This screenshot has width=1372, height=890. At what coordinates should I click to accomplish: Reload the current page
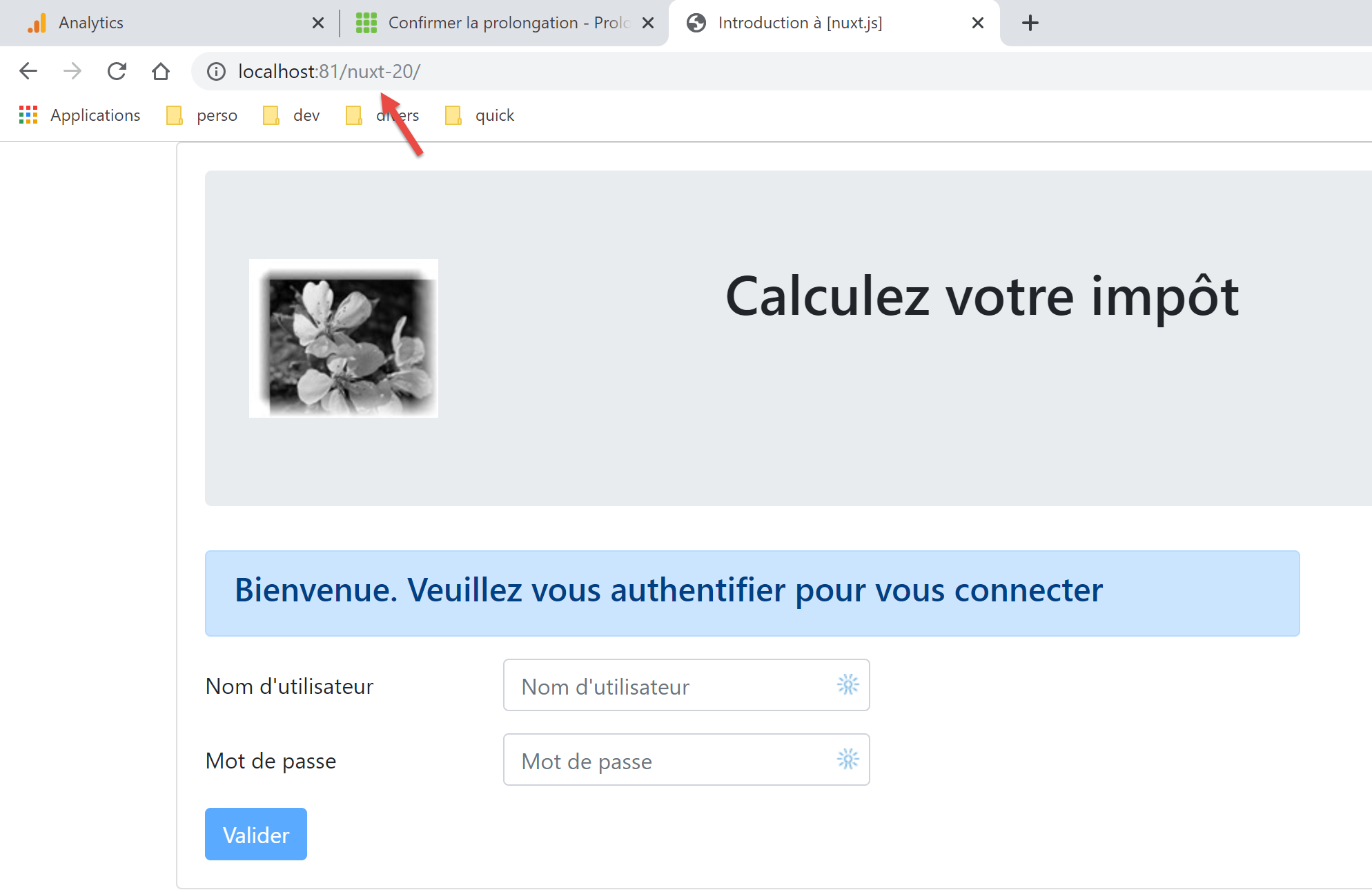117,71
